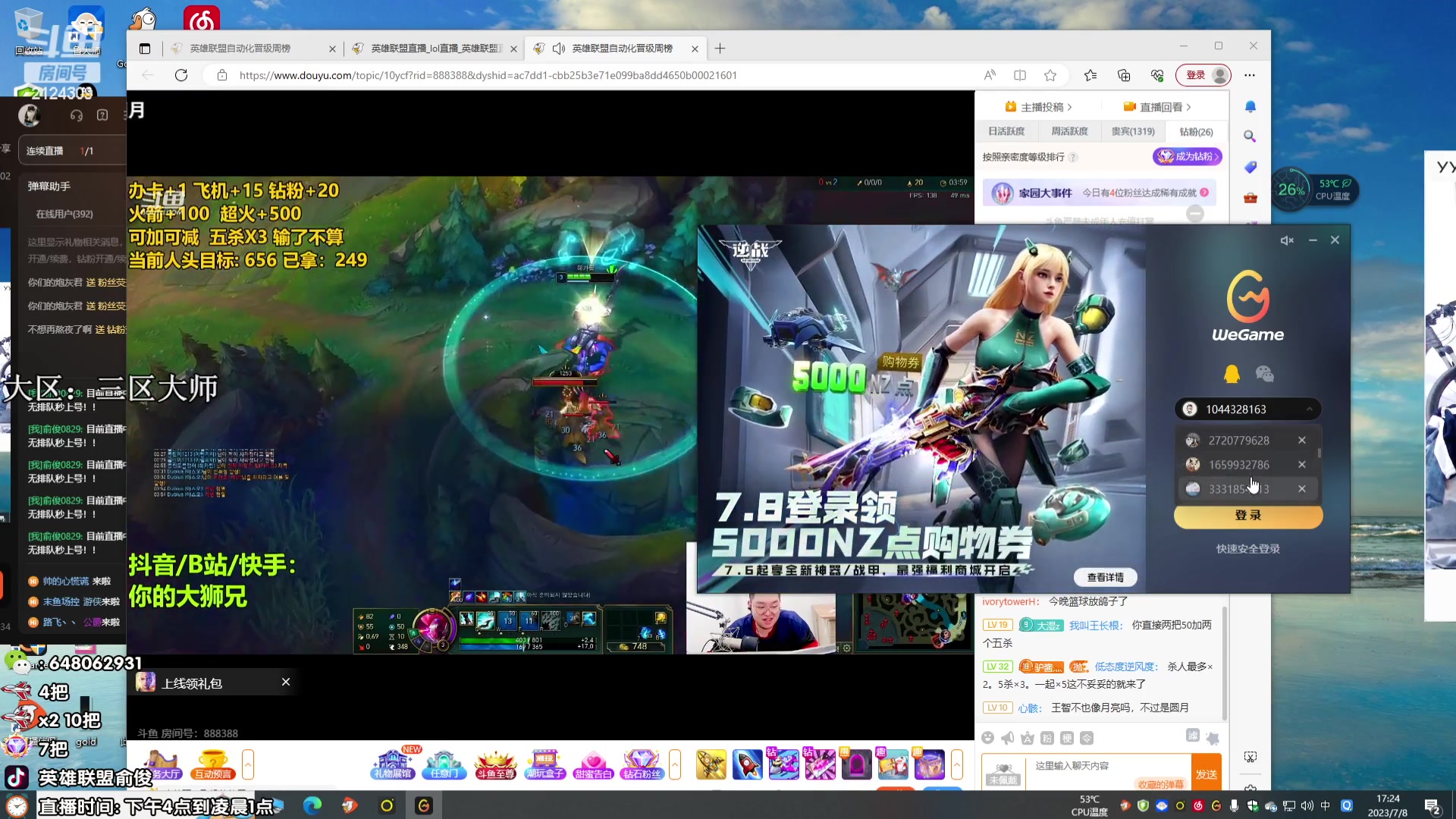This screenshot has height=819, width=1456.
Task: Toggle the 滤 chat filter icon
Action: click(x=1193, y=736)
